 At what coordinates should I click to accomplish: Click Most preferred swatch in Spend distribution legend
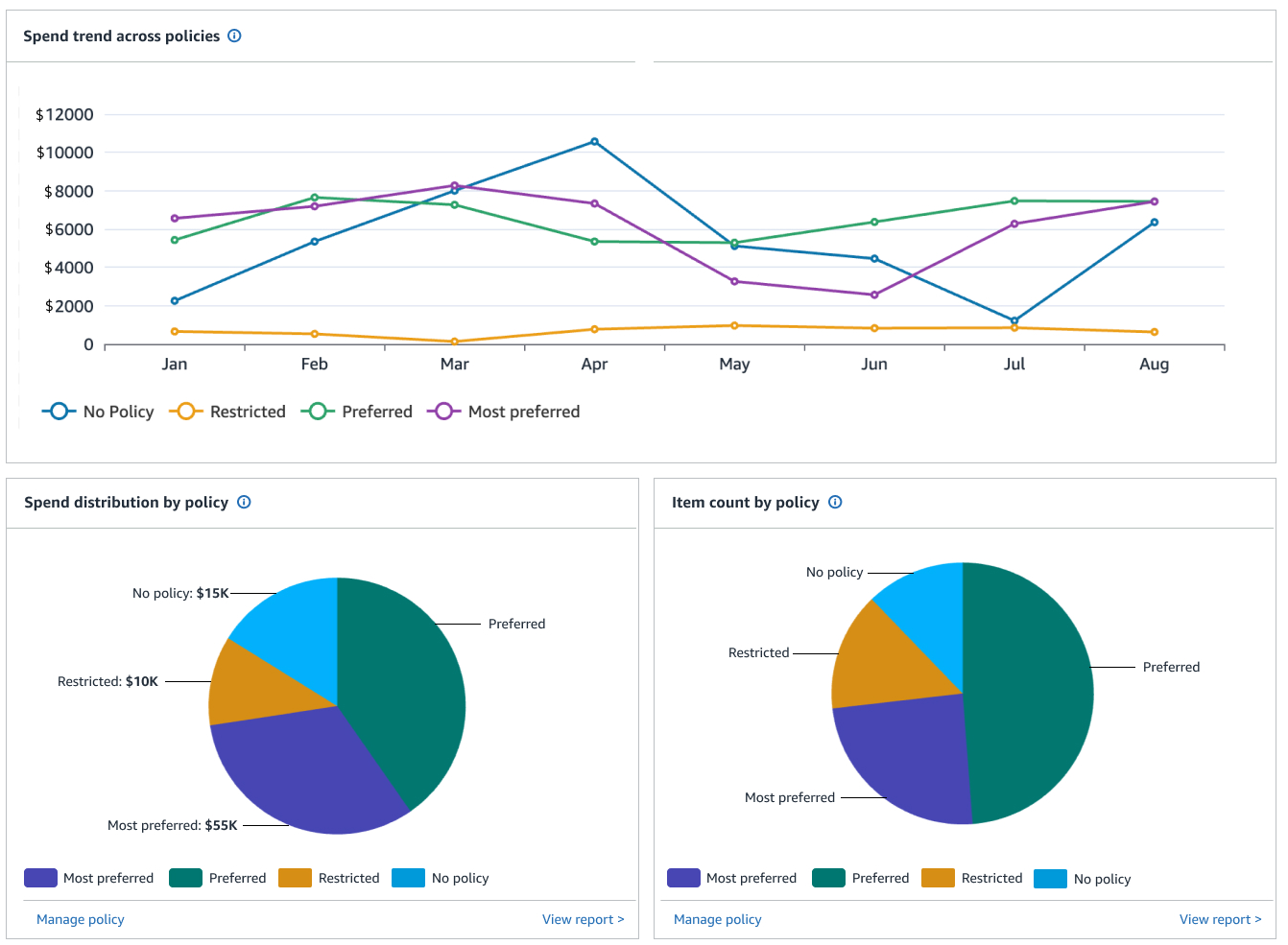pos(40,878)
